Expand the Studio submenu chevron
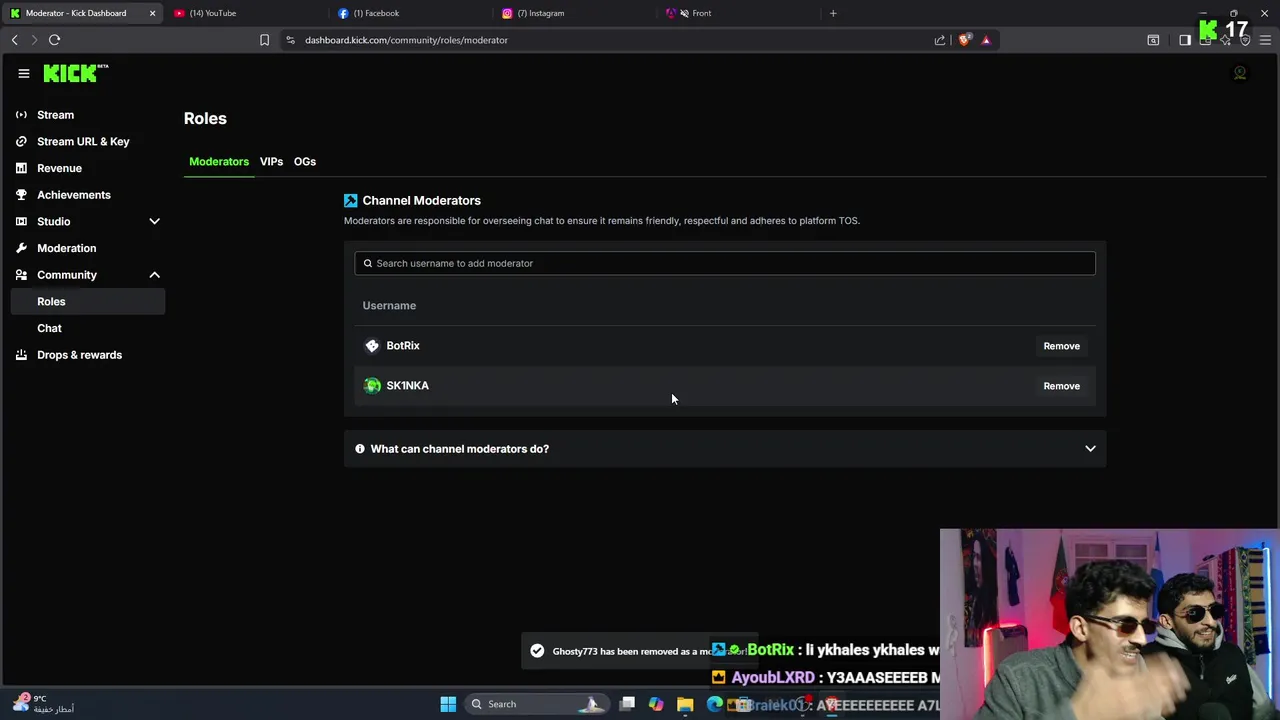This screenshot has width=1280, height=720. (154, 221)
